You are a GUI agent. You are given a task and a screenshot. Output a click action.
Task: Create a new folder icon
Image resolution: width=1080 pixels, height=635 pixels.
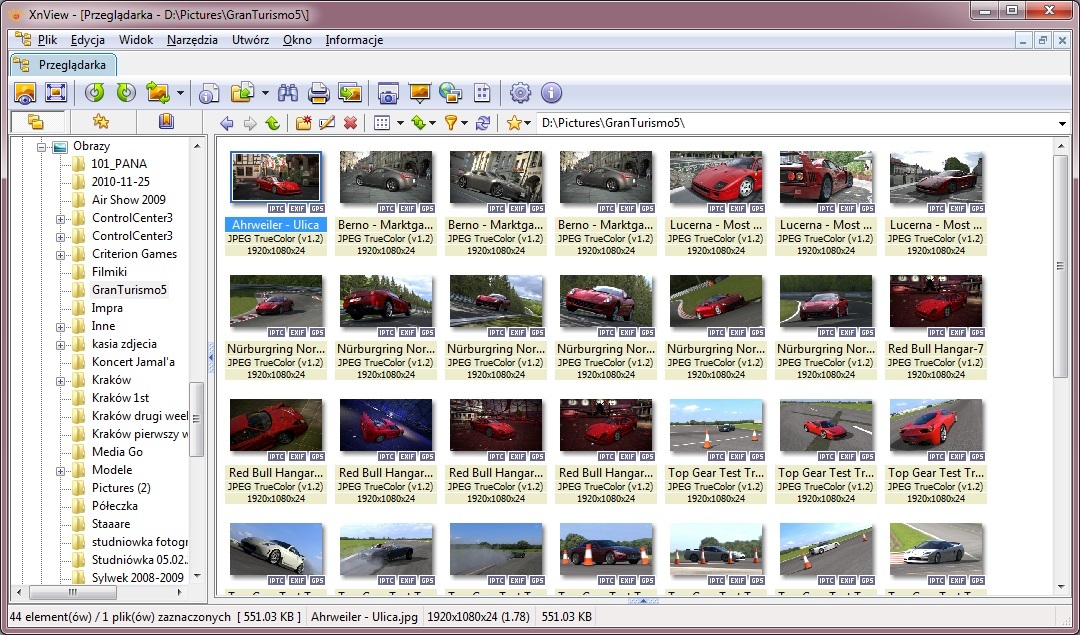point(303,123)
